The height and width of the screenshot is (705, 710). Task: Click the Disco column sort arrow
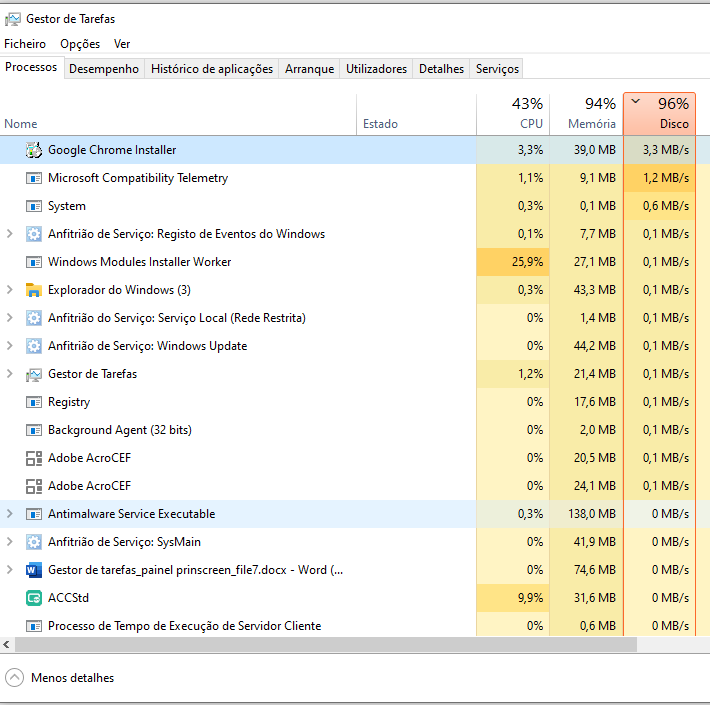click(636, 101)
